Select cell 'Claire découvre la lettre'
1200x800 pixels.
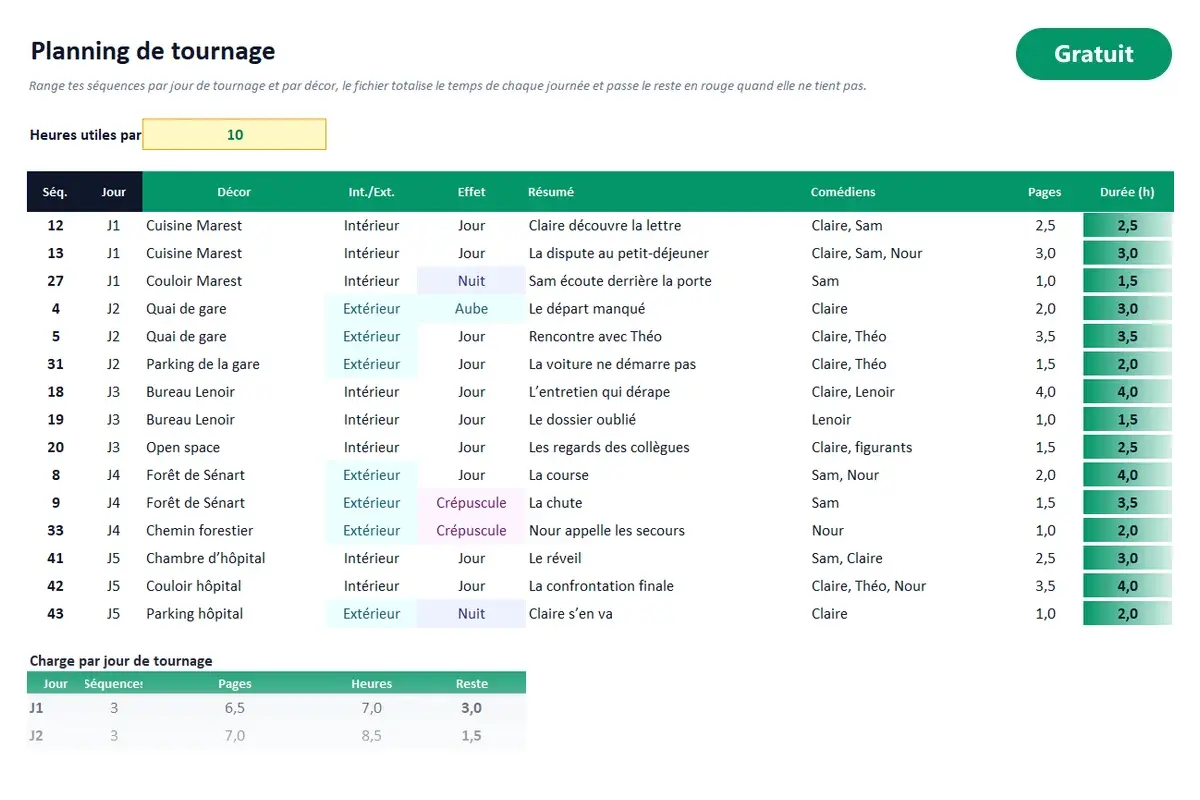point(605,226)
